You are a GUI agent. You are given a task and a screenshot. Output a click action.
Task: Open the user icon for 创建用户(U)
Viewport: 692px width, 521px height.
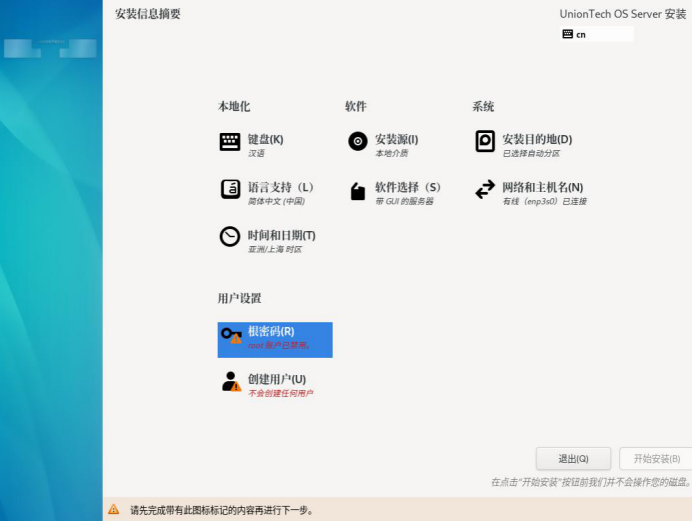click(x=231, y=382)
